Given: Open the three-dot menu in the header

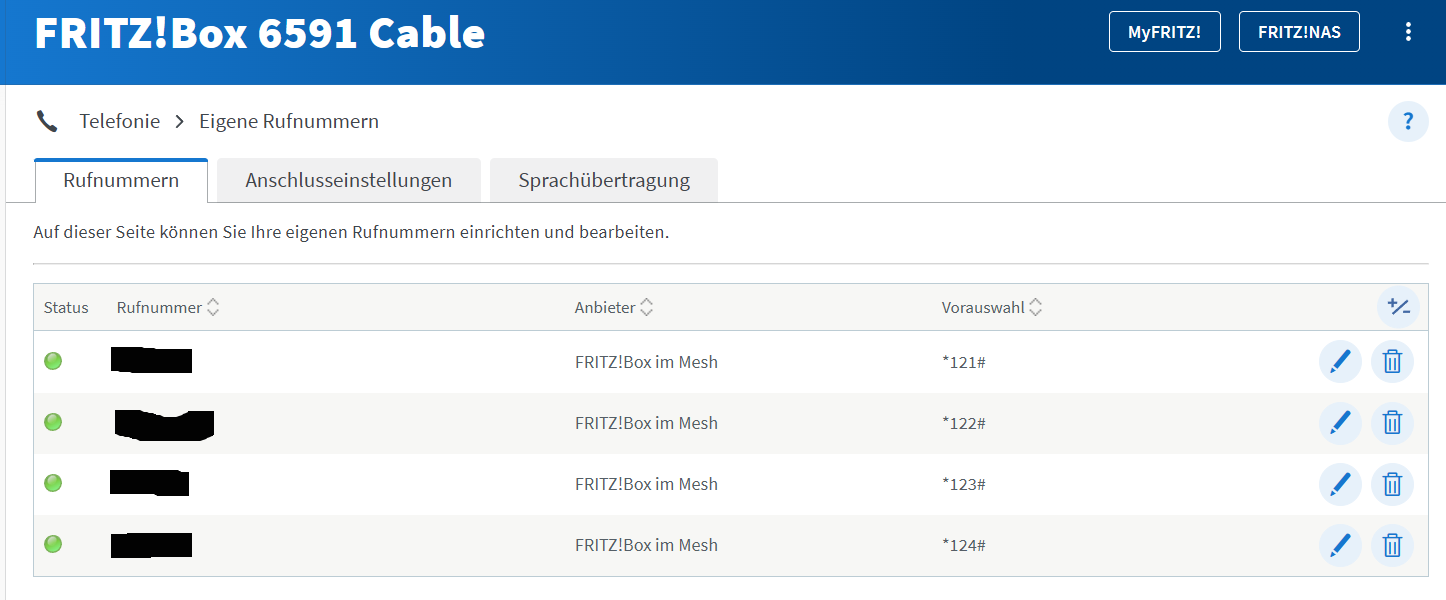Looking at the screenshot, I should (x=1408, y=32).
